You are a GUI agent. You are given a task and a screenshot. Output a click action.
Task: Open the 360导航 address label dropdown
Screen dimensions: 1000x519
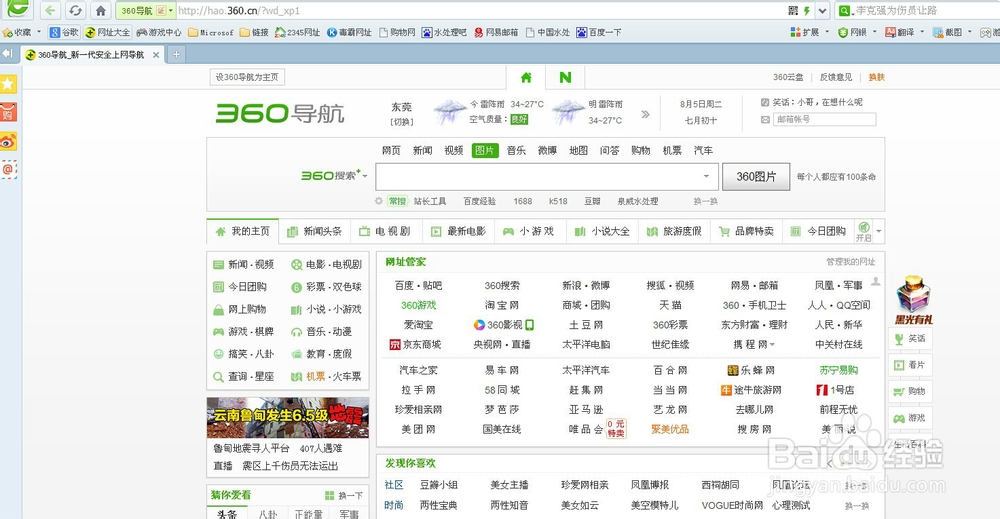point(170,10)
